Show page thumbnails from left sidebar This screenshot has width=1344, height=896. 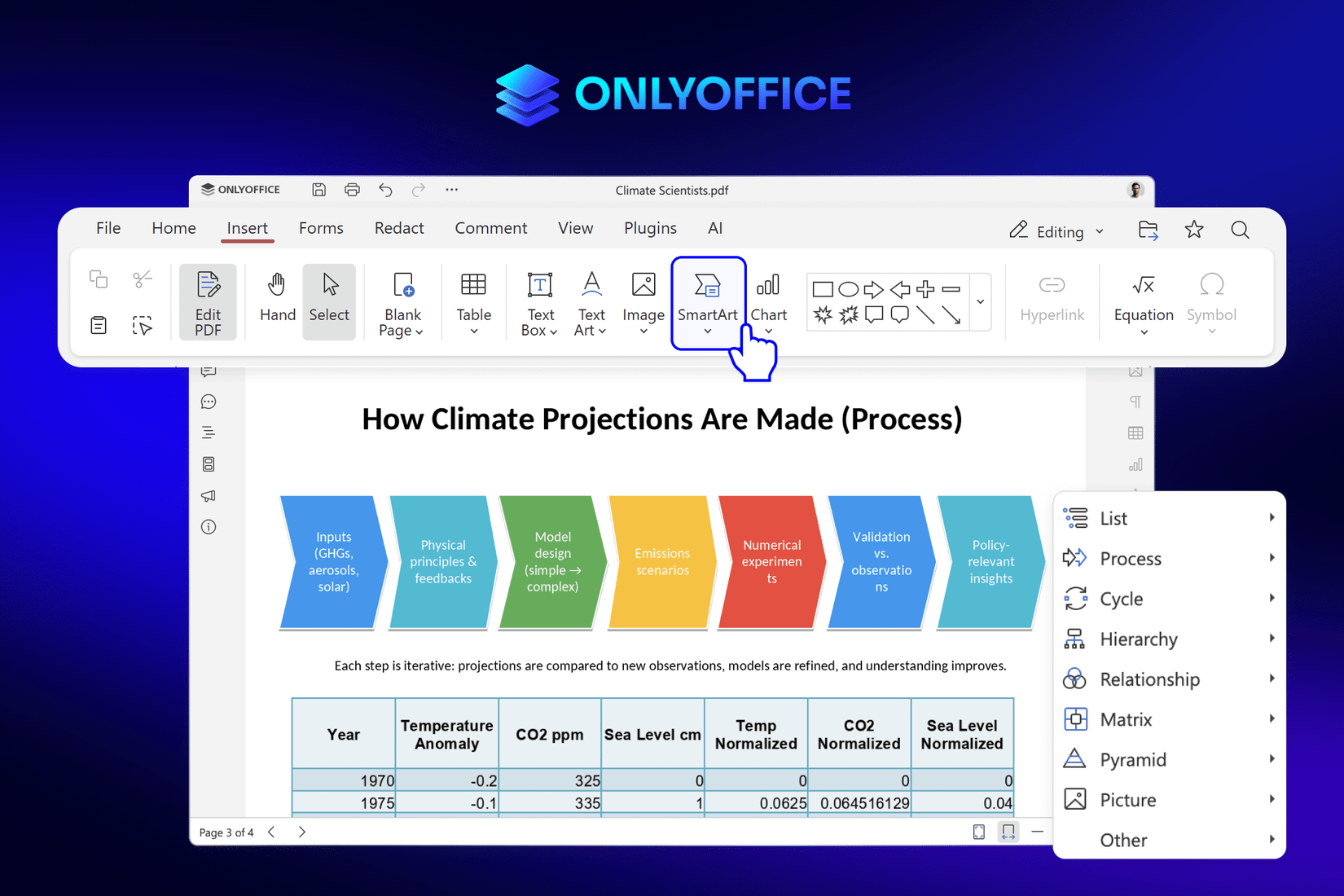click(209, 464)
